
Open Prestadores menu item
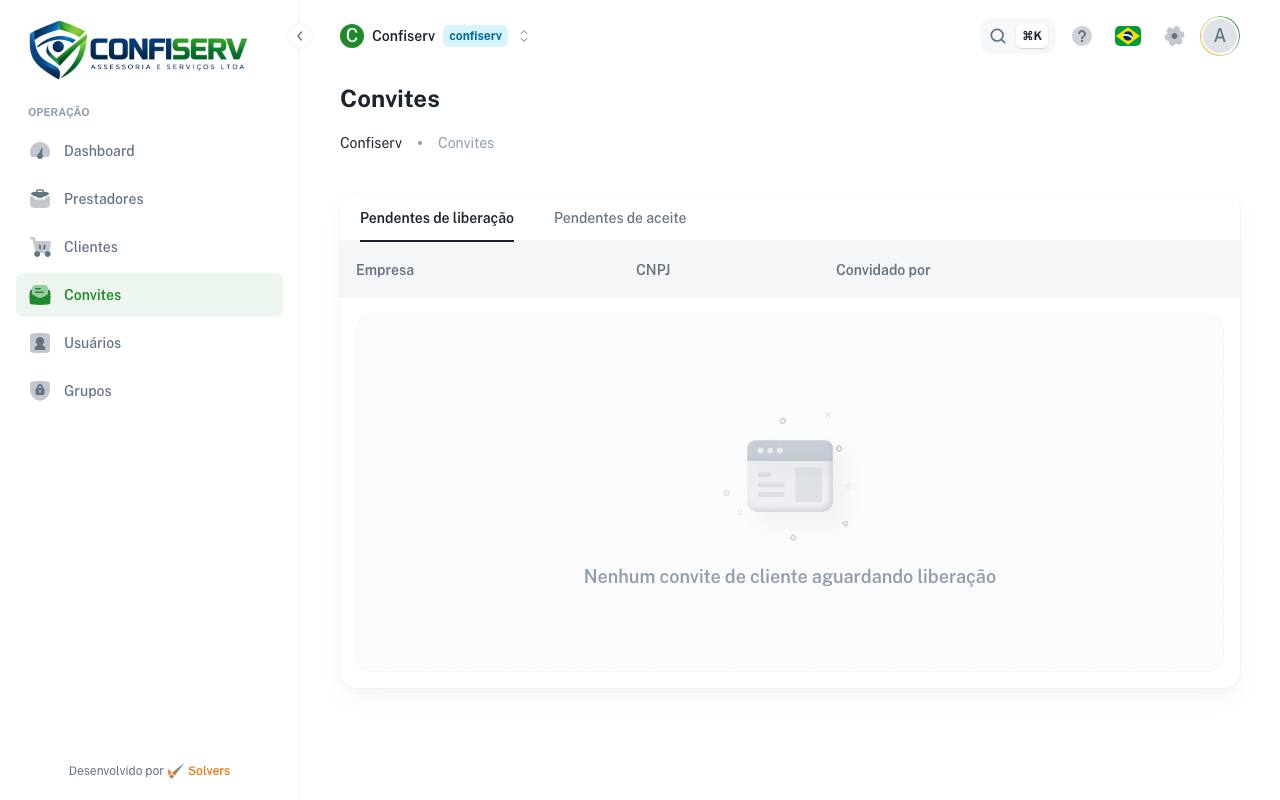coord(149,199)
